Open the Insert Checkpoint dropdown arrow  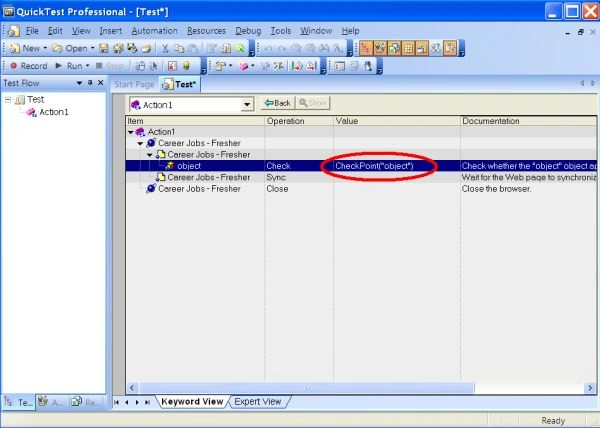[x=230, y=66]
